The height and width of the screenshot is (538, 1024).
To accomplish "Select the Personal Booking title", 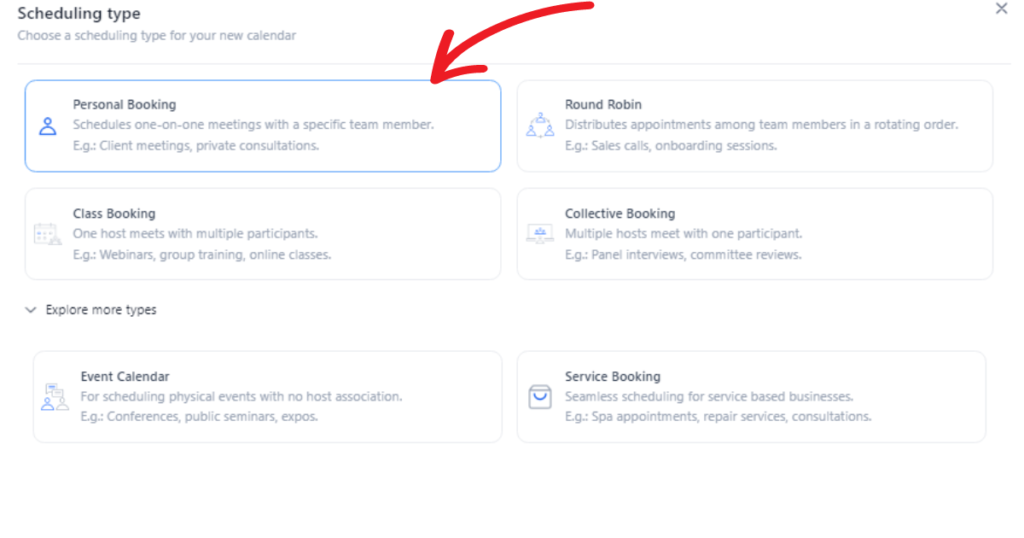I will point(125,104).
